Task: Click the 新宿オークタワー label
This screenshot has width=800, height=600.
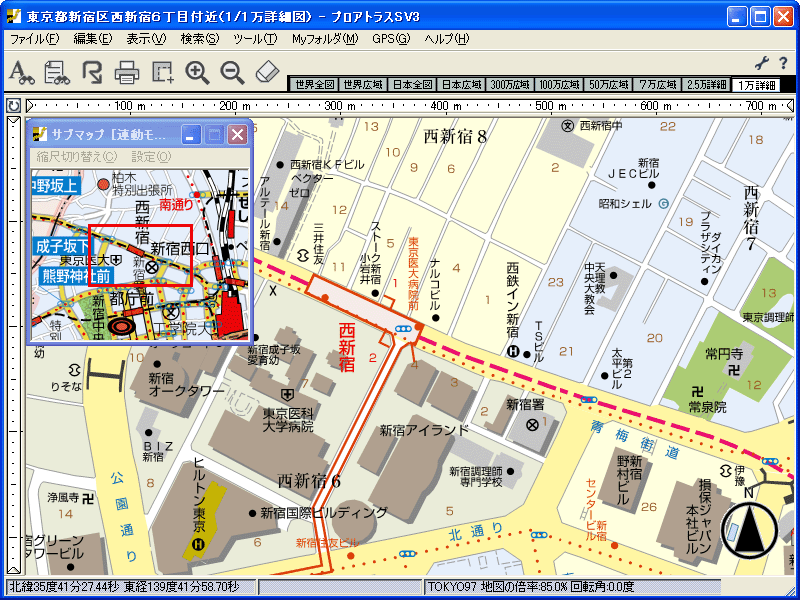Action: point(186,385)
